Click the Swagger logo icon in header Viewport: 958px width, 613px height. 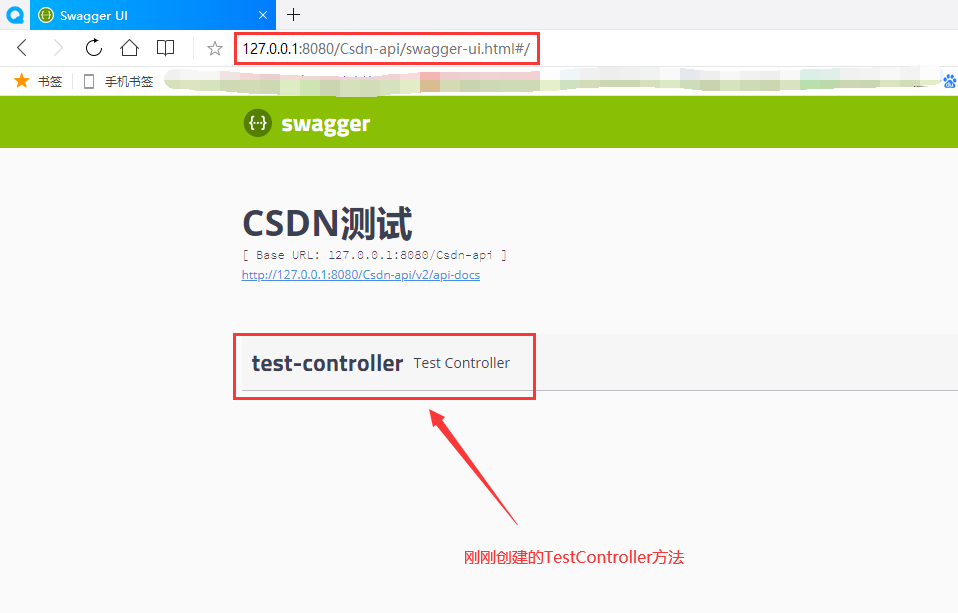[x=258, y=123]
